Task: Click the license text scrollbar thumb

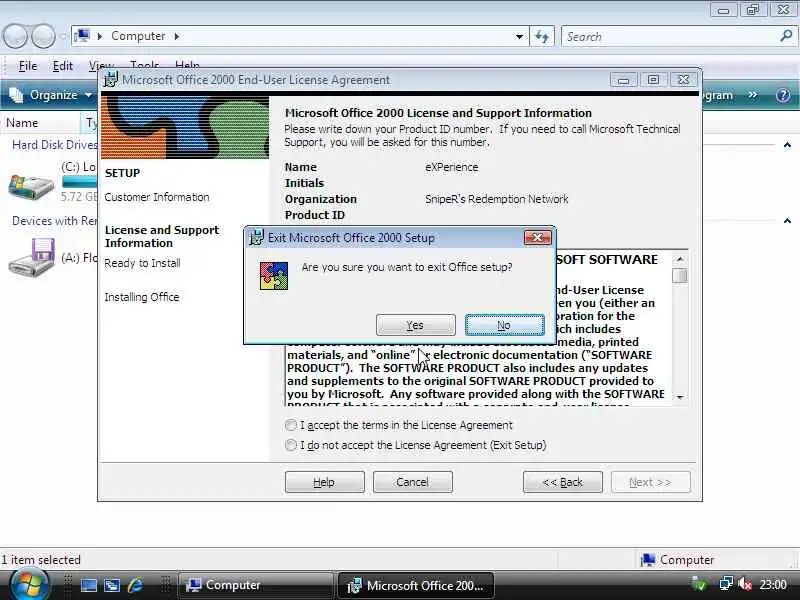Action: point(680,276)
